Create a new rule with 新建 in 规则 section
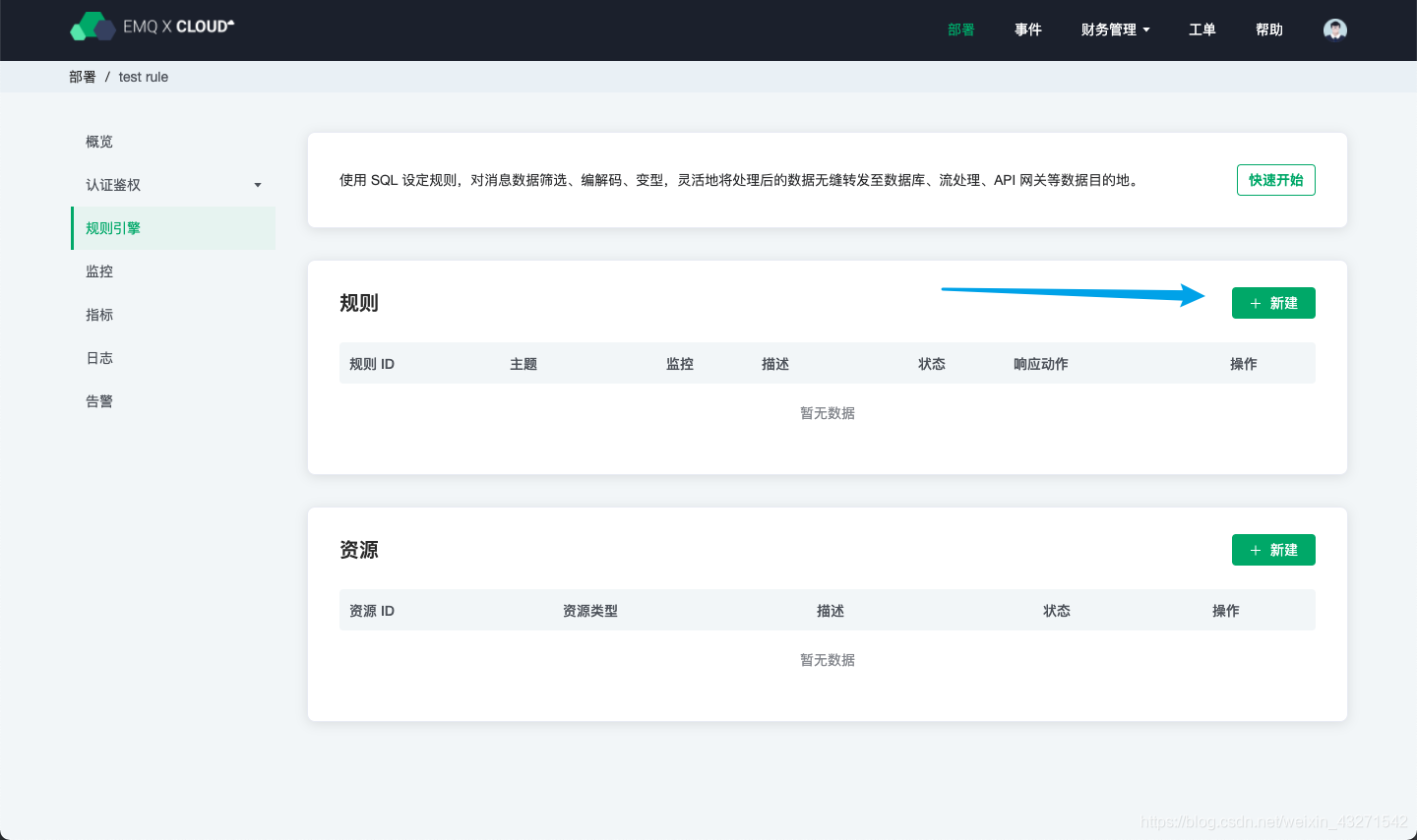The width and height of the screenshot is (1417, 840). pyautogui.click(x=1273, y=303)
